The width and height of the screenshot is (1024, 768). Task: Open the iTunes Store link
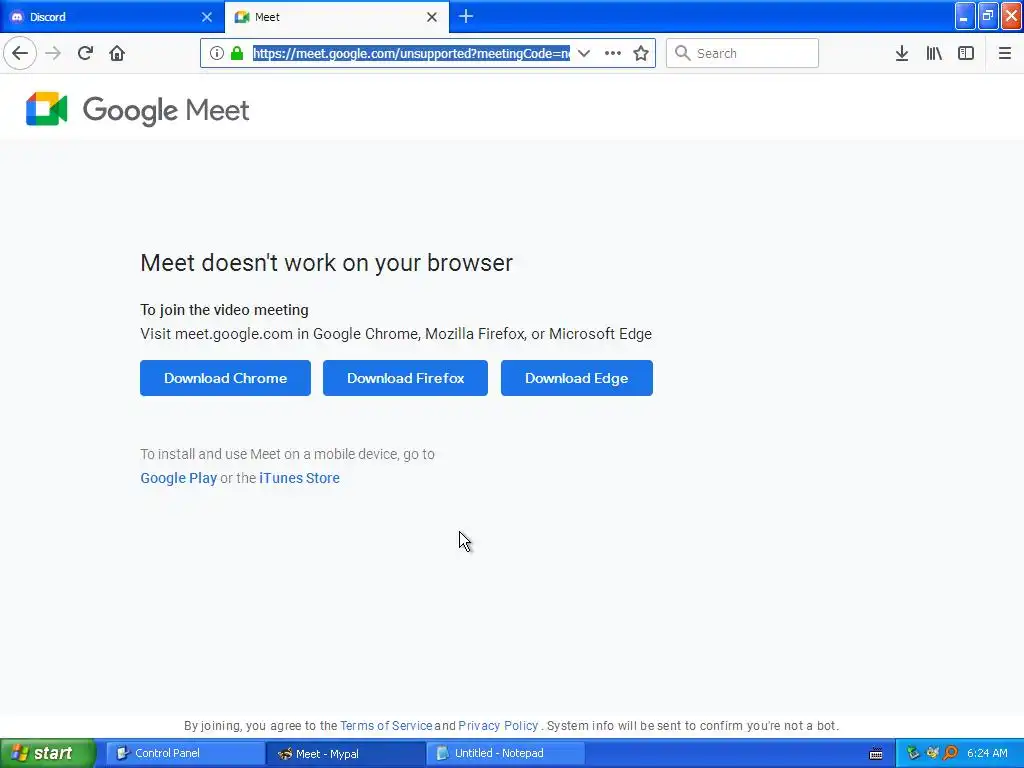click(x=299, y=478)
